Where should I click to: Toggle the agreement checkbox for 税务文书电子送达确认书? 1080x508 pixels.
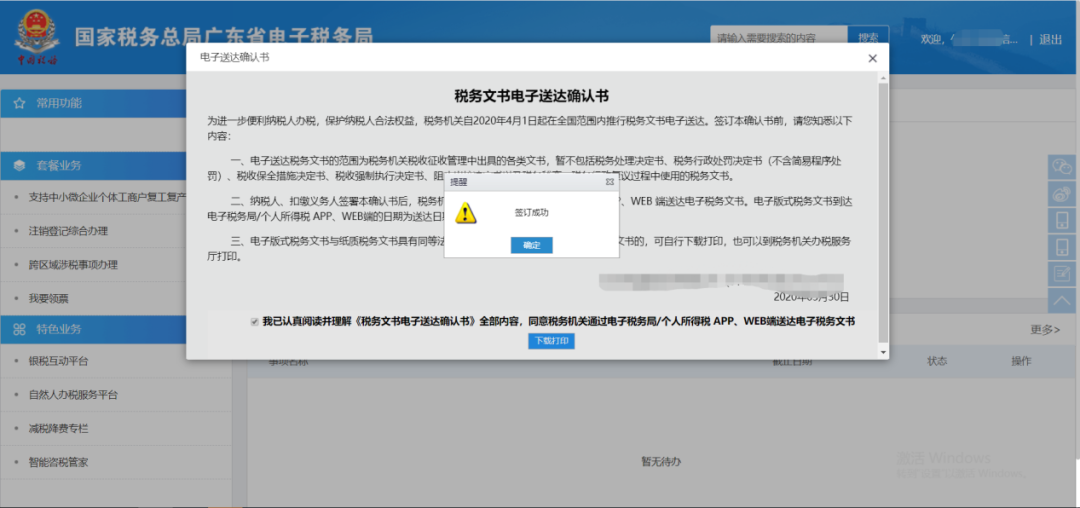point(255,322)
